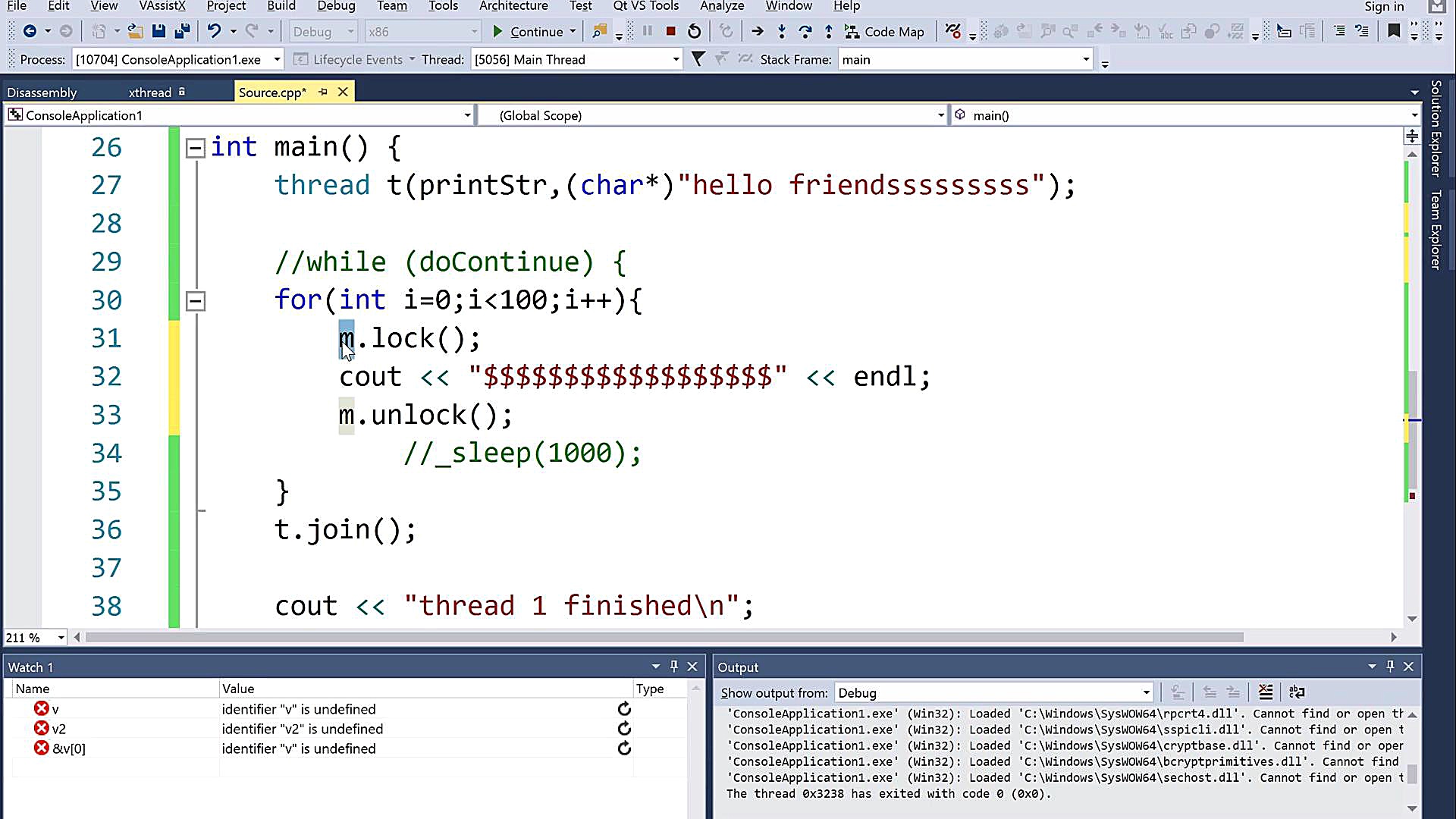Click the Undo icon
This screenshot has width=1456, height=819.
pyautogui.click(x=215, y=31)
